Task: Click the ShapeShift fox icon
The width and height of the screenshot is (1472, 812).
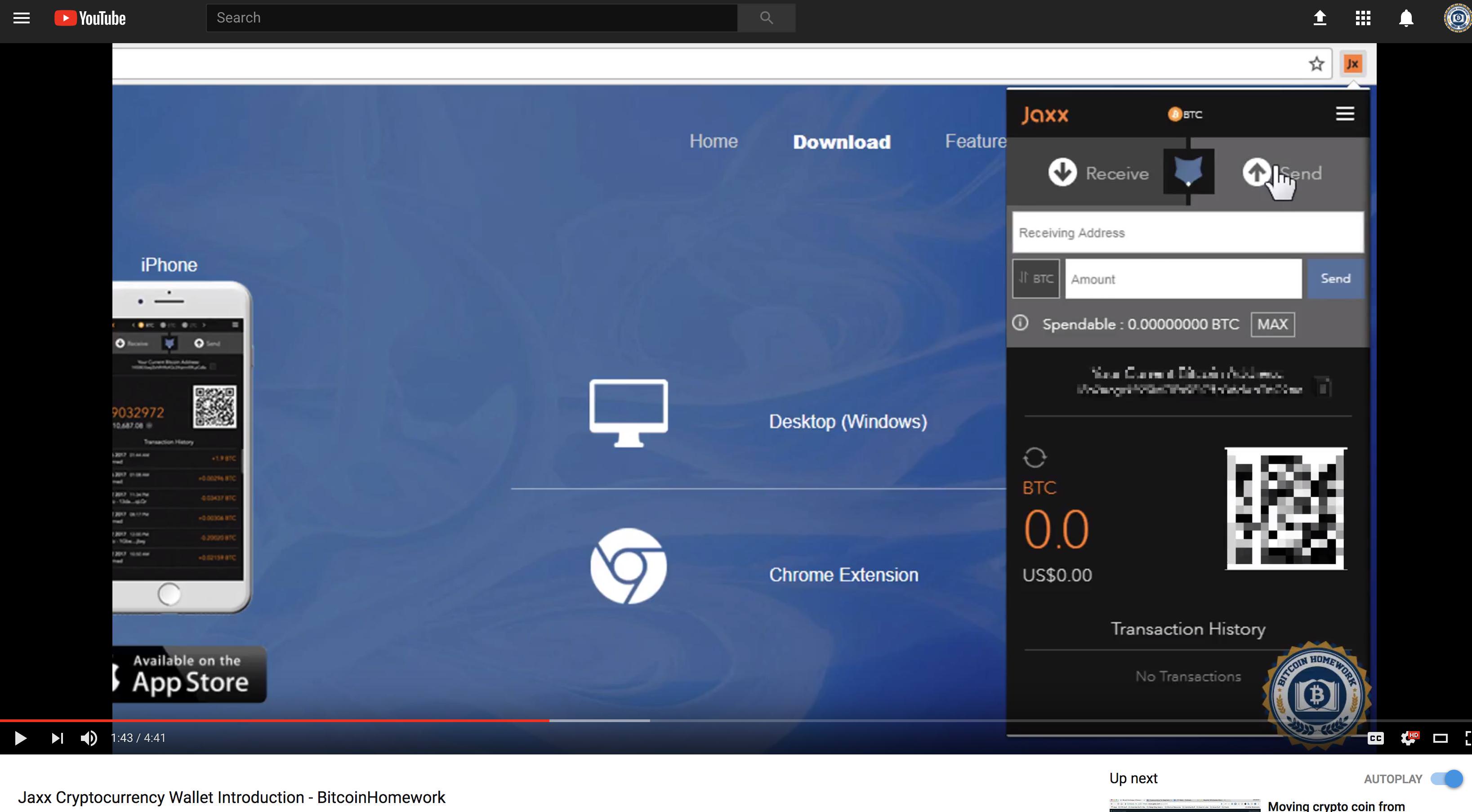Action: pos(1189,171)
